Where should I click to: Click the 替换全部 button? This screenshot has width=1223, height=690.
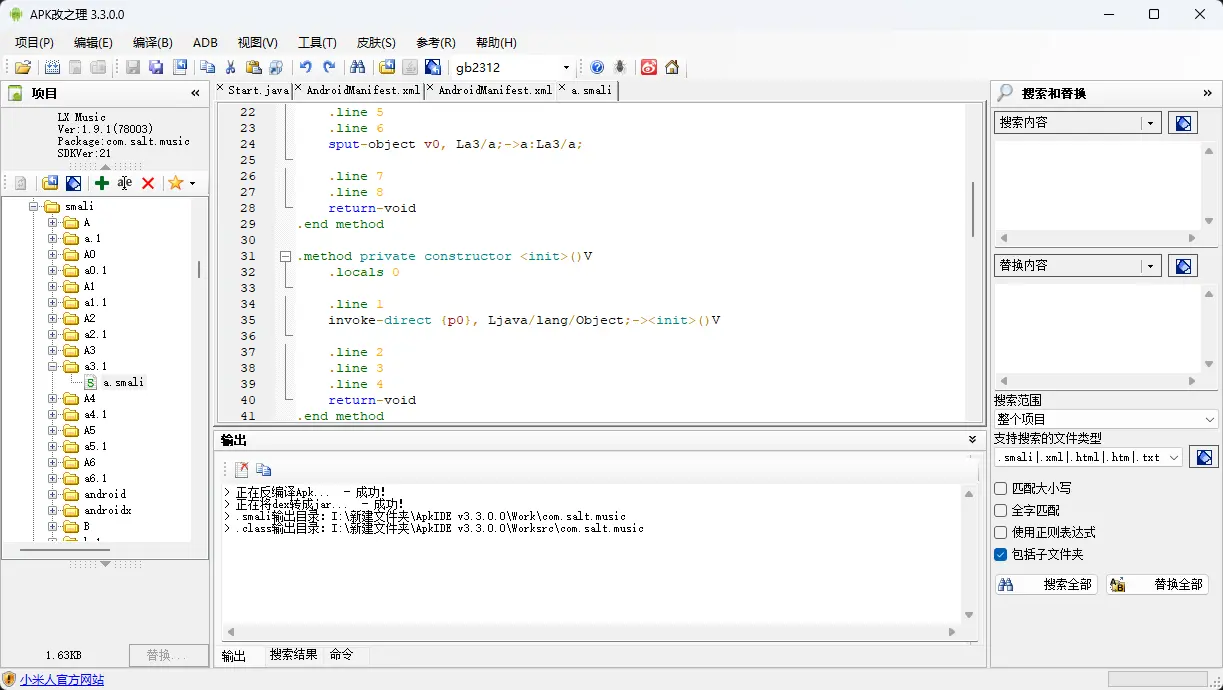coord(1157,585)
